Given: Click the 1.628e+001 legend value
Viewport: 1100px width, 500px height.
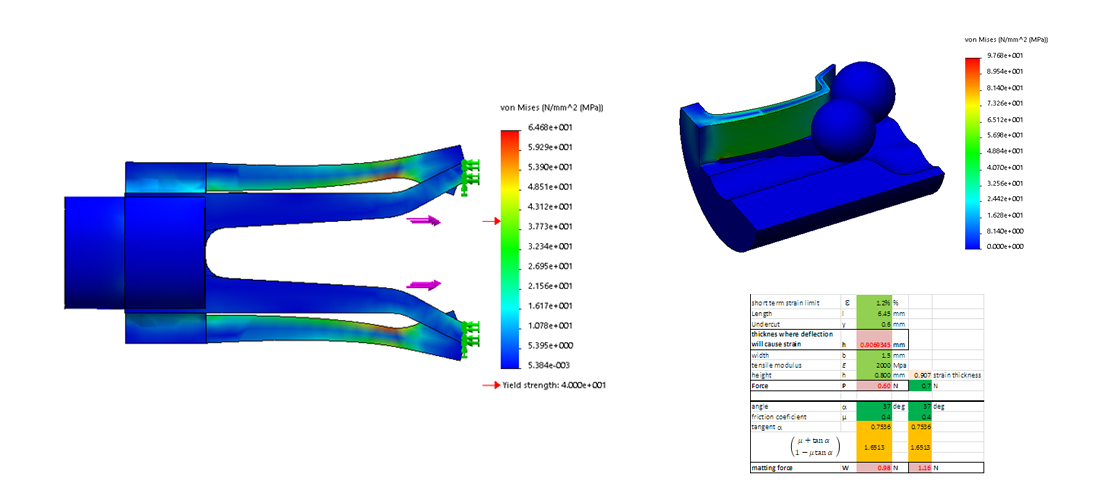Looking at the screenshot, I should click(1006, 215).
